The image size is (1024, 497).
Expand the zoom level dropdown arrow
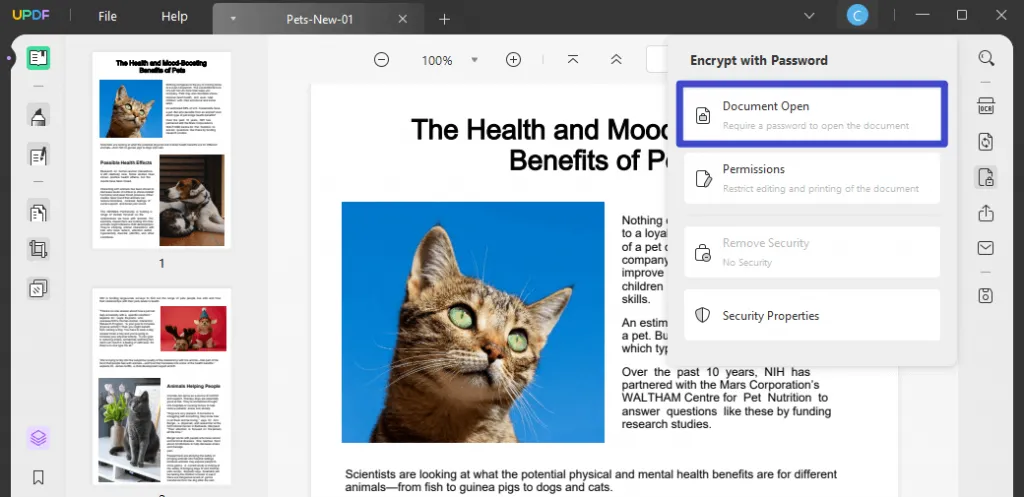tap(475, 60)
